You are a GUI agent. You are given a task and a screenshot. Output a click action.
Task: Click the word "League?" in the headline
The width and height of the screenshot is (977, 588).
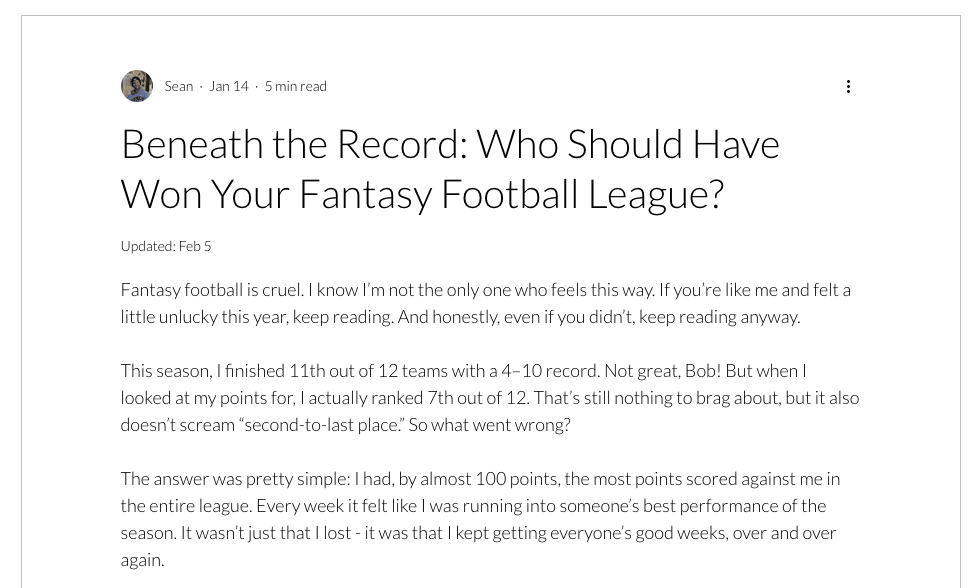(x=655, y=194)
